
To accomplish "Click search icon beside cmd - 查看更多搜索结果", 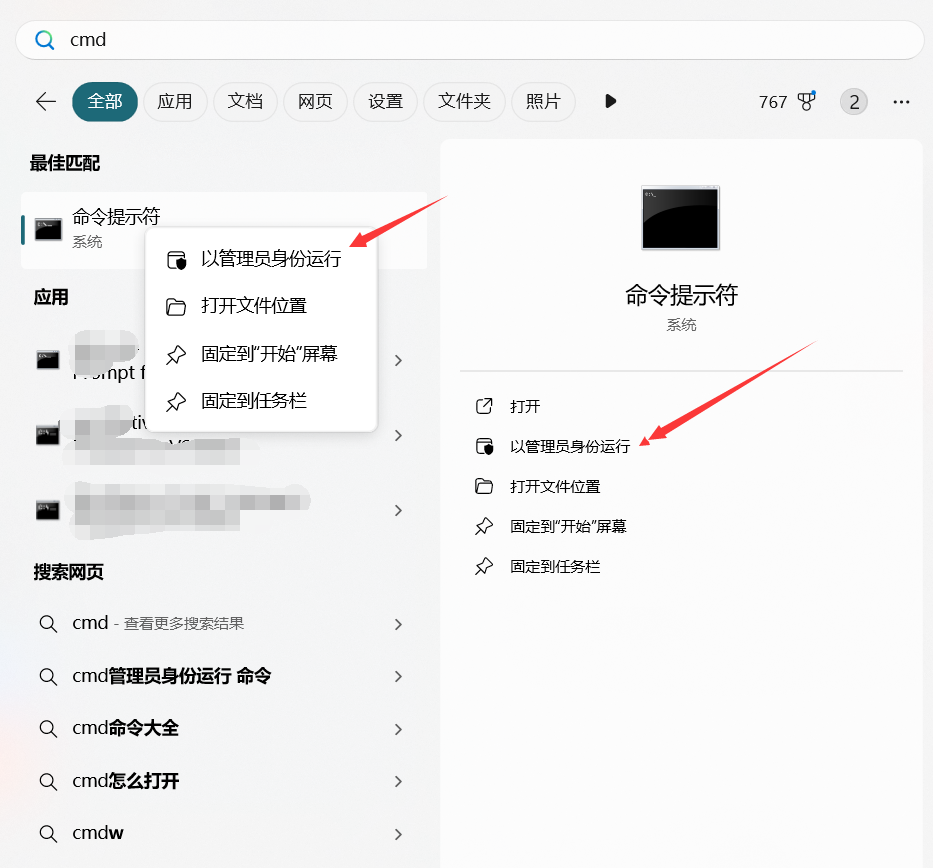I will coord(48,624).
